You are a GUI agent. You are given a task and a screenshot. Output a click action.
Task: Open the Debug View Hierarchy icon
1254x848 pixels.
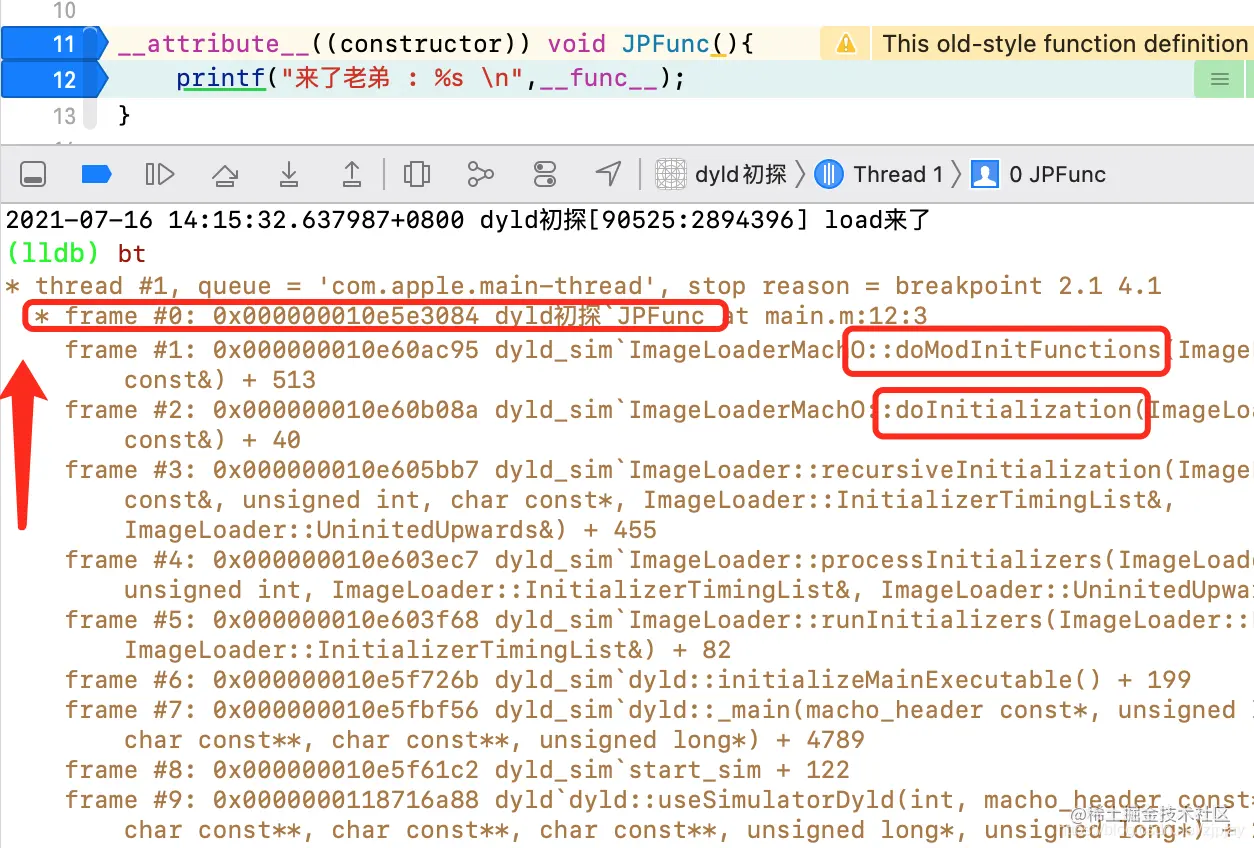[x=416, y=175]
